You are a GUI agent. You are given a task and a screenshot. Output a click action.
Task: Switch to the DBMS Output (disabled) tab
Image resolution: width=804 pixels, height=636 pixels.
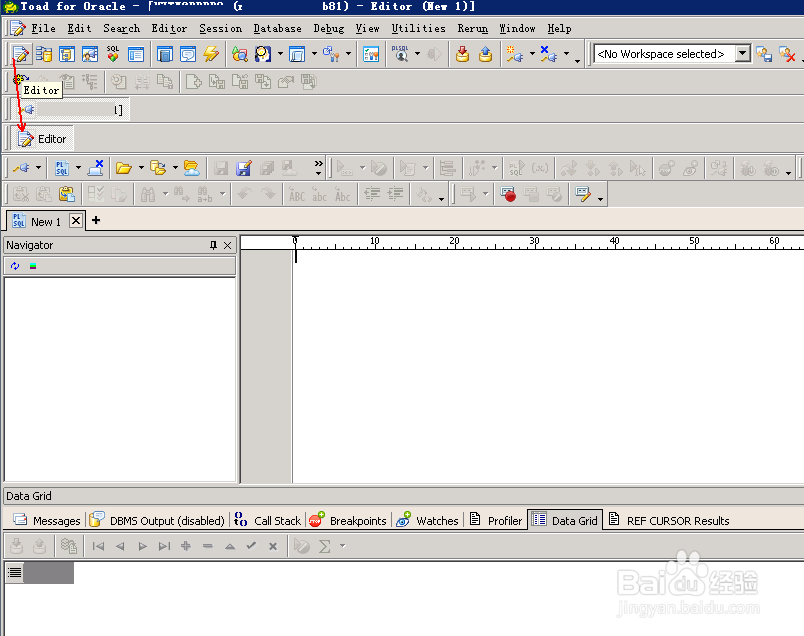(x=157, y=520)
